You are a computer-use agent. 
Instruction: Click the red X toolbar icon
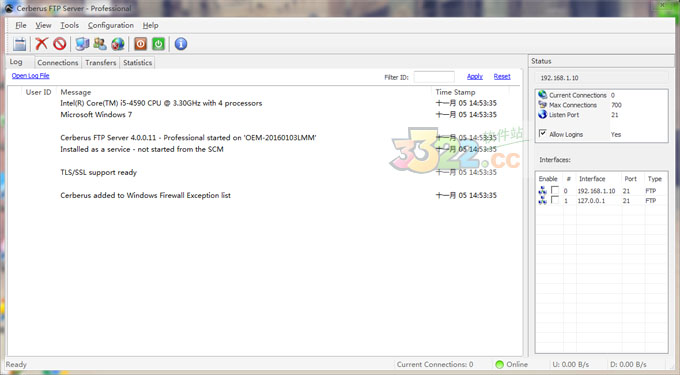(42, 44)
